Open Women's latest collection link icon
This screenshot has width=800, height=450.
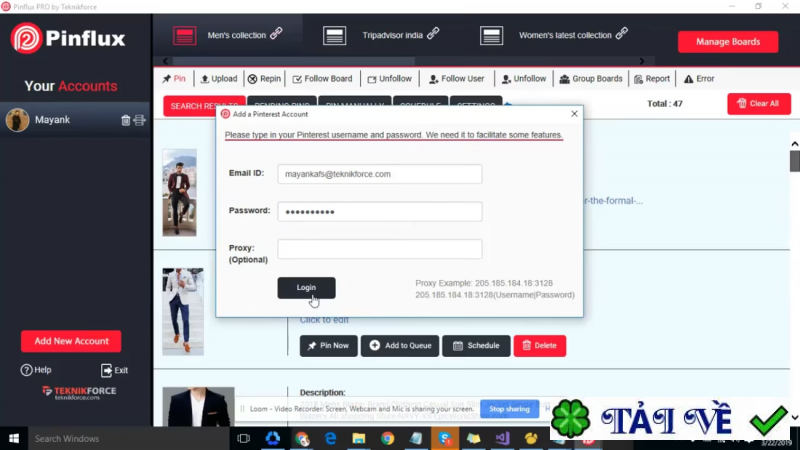click(621, 34)
